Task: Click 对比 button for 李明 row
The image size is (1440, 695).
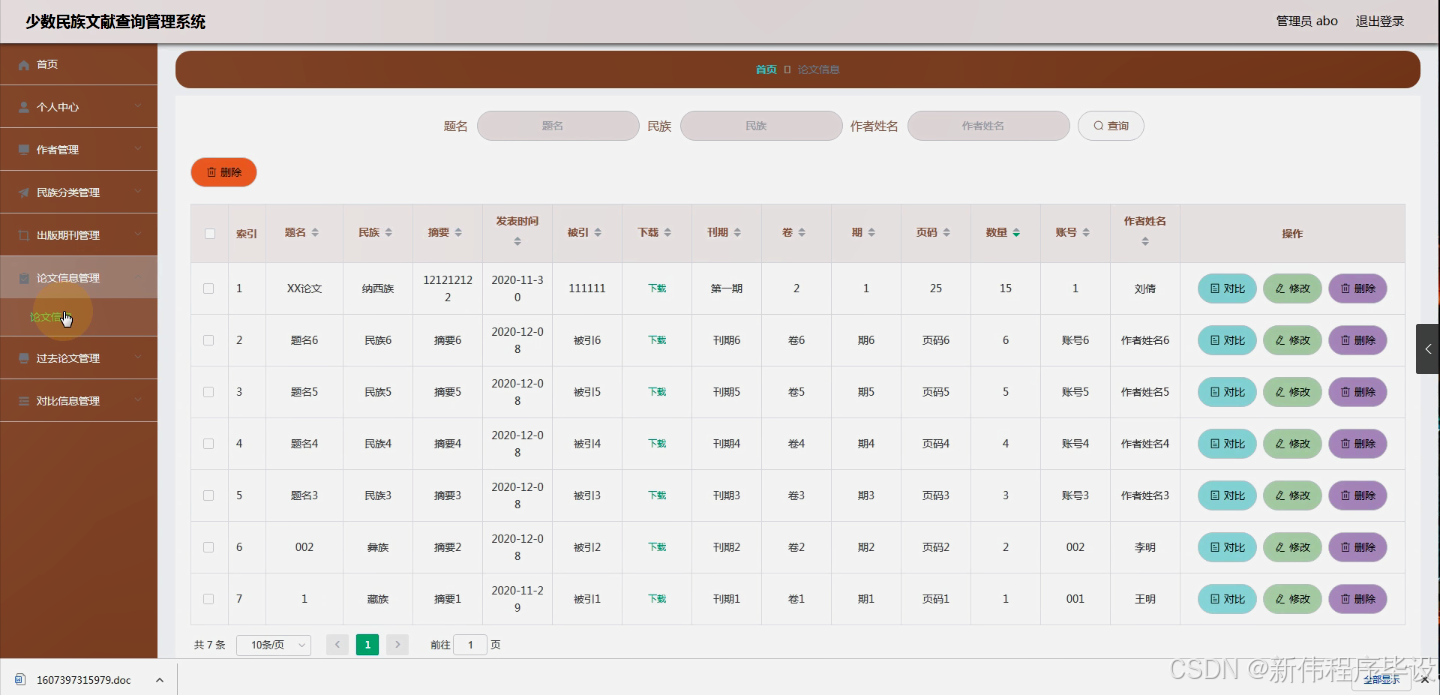Action: click(x=1227, y=547)
